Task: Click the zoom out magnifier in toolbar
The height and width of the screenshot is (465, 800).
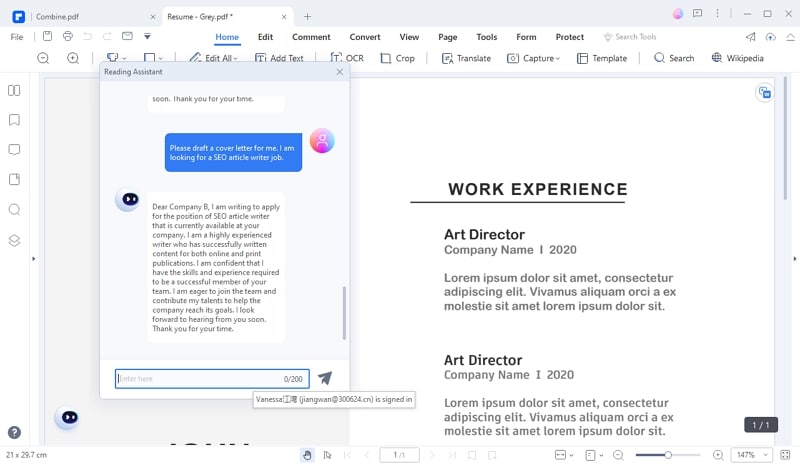Action: click(43, 58)
